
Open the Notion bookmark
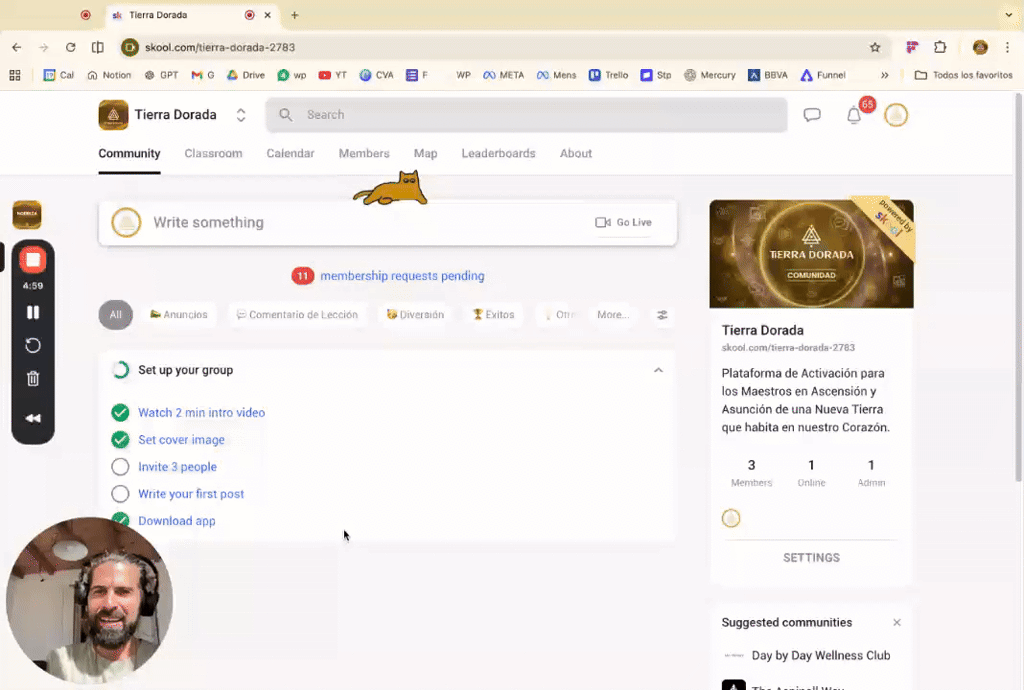point(109,75)
